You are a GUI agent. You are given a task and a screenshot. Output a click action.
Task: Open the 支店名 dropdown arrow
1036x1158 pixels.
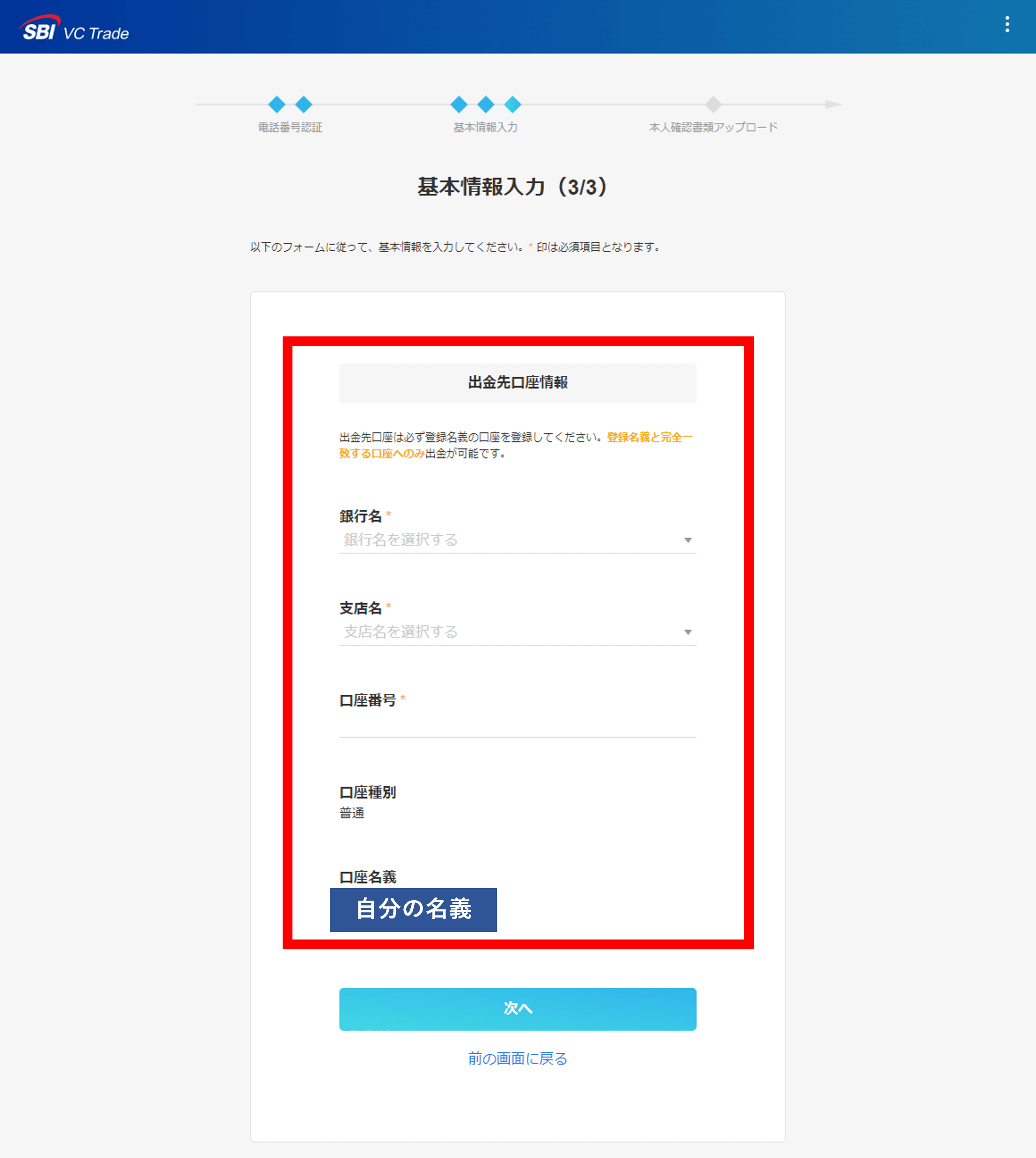point(688,632)
